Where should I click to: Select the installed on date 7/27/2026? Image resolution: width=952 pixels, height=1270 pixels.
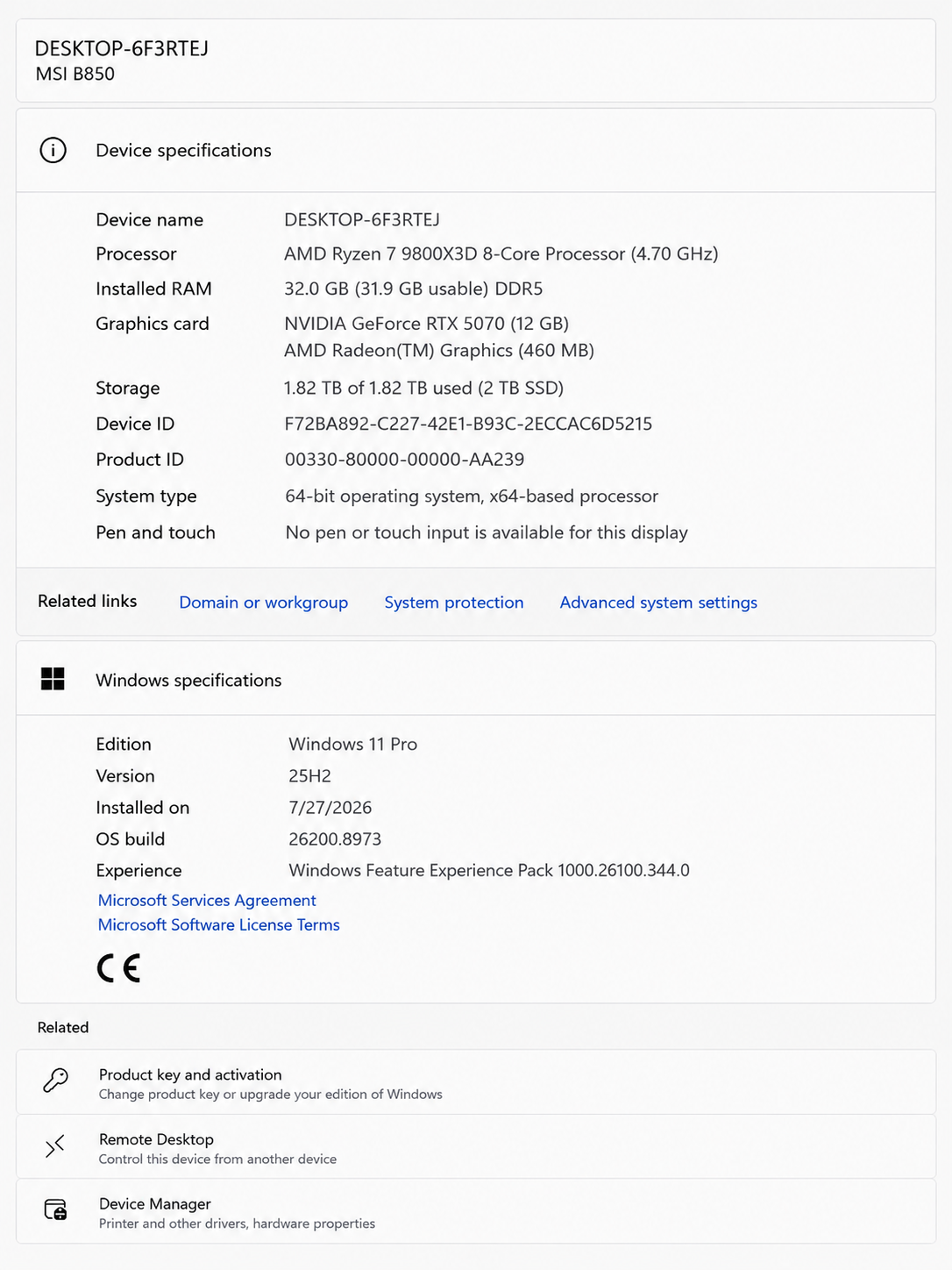(330, 808)
